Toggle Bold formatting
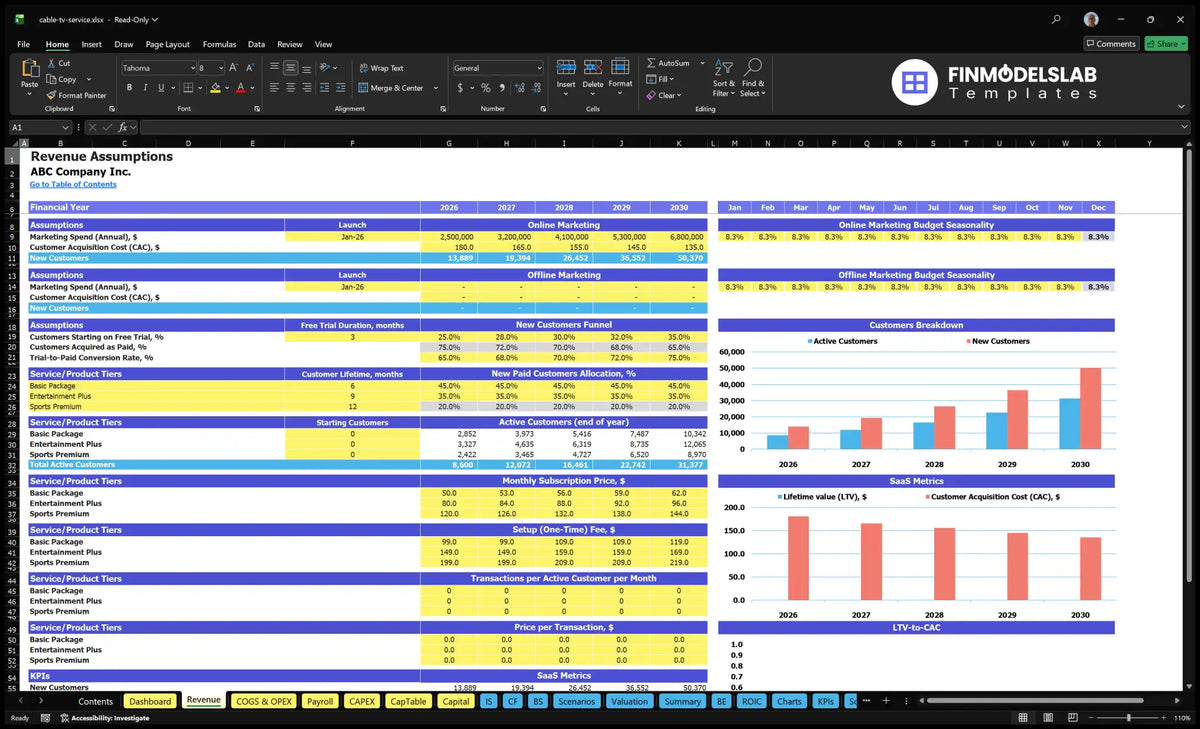This screenshot has height=729, width=1200. point(129,88)
